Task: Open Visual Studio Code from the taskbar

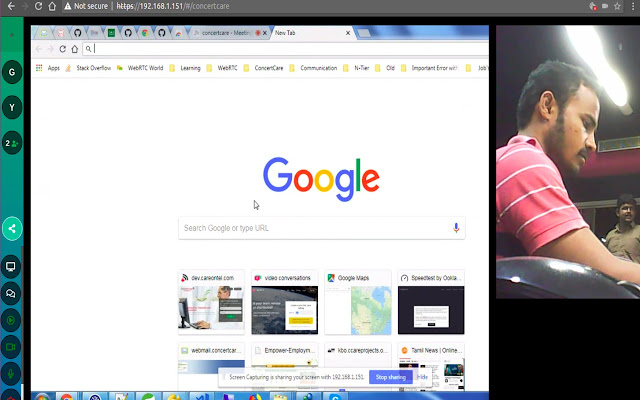Action: 202,397
